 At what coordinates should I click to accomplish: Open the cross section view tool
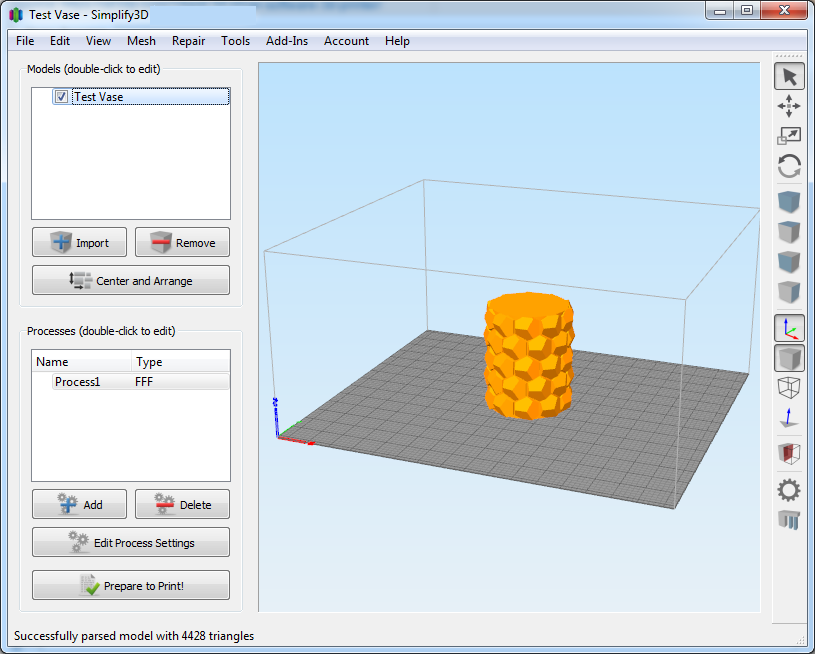789,453
